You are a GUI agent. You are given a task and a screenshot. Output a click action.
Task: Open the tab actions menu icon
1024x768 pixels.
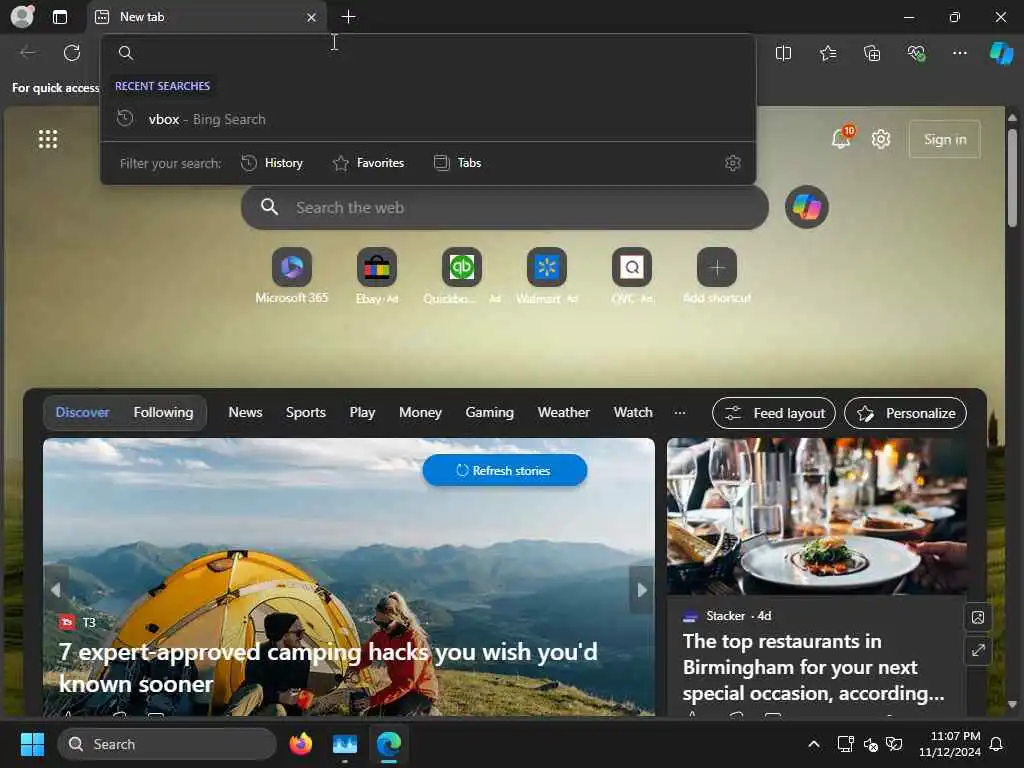[60, 17]
